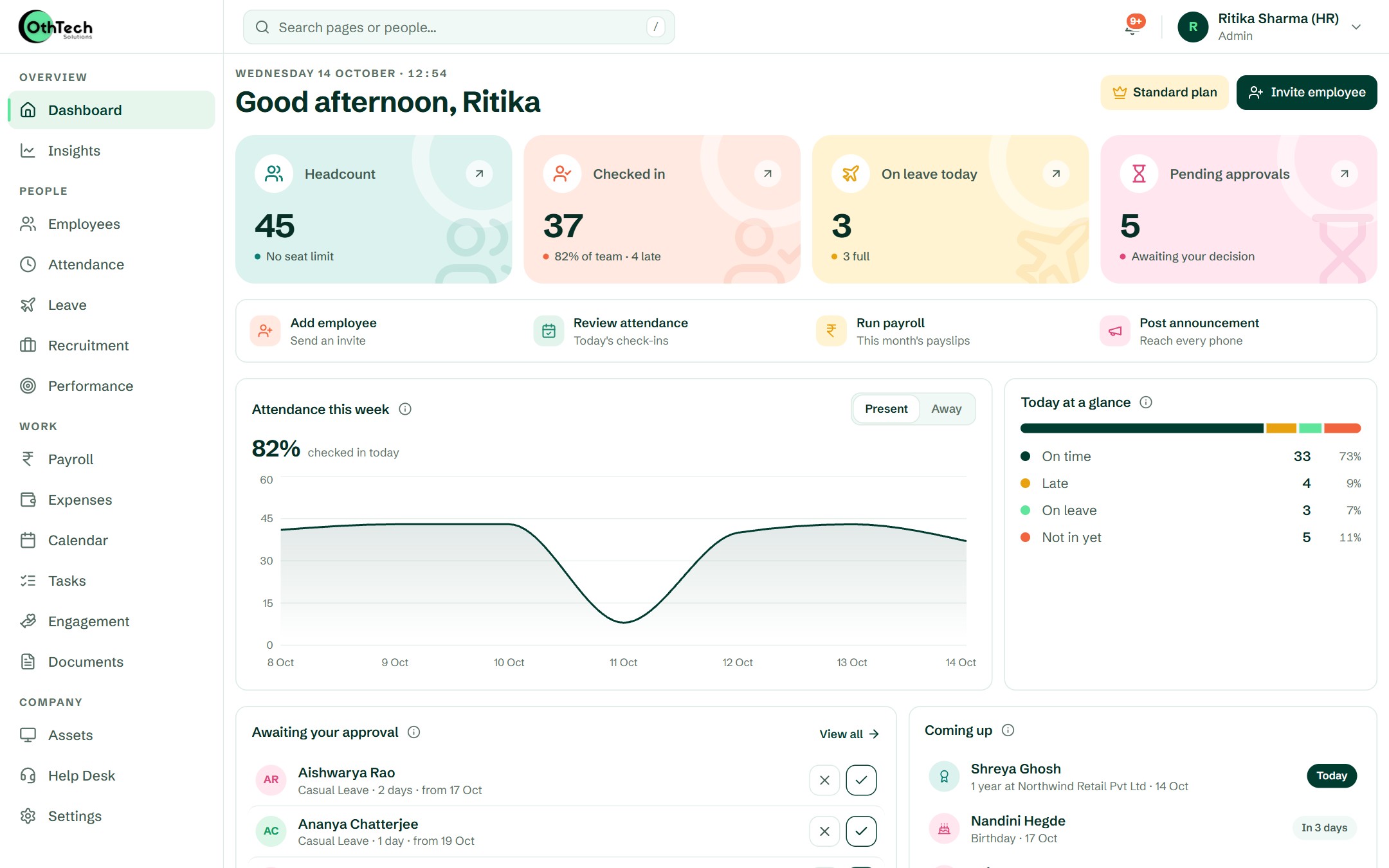Click info icon beside Attendance this week
This screenshot has width=1389, height=868.
pos(405,409)
